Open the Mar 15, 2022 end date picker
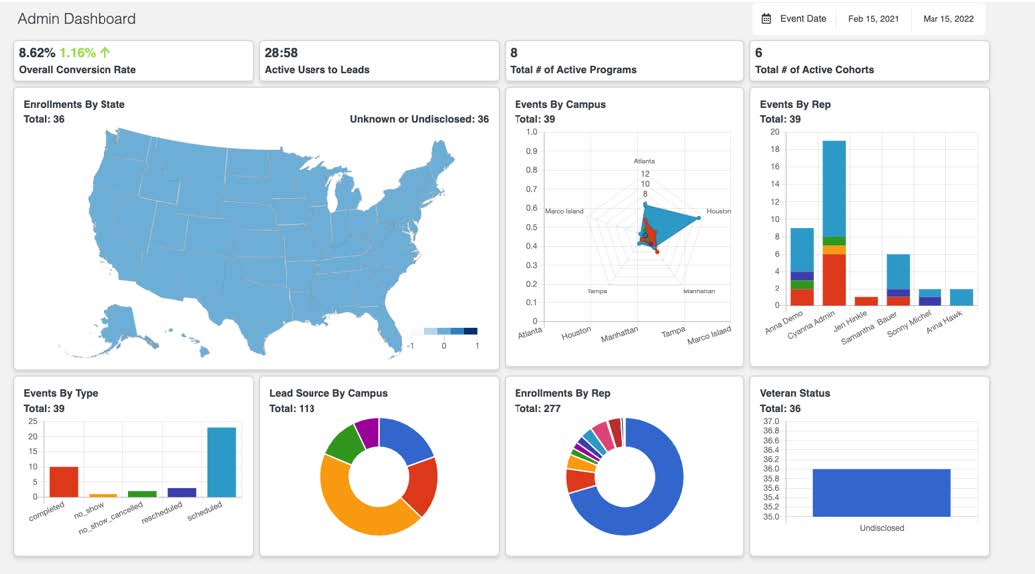This screenshot has height=574, width=1035. (x=948, y=19)
